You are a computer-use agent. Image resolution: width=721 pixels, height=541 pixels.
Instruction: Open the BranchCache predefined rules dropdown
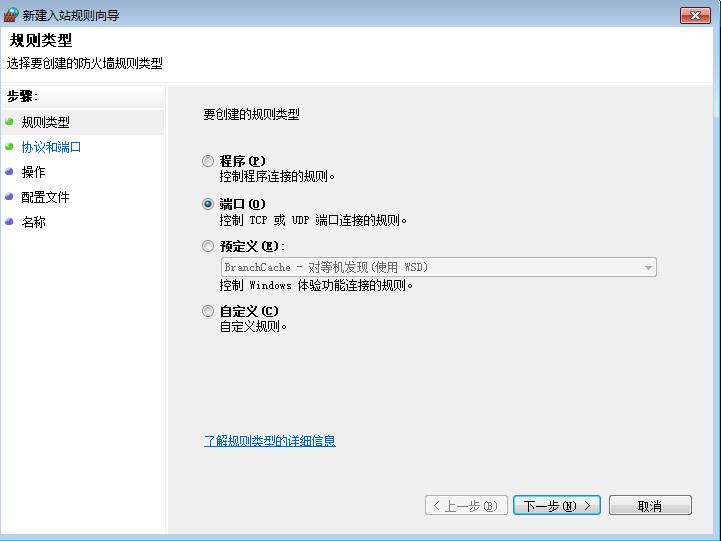pos(439,267)
